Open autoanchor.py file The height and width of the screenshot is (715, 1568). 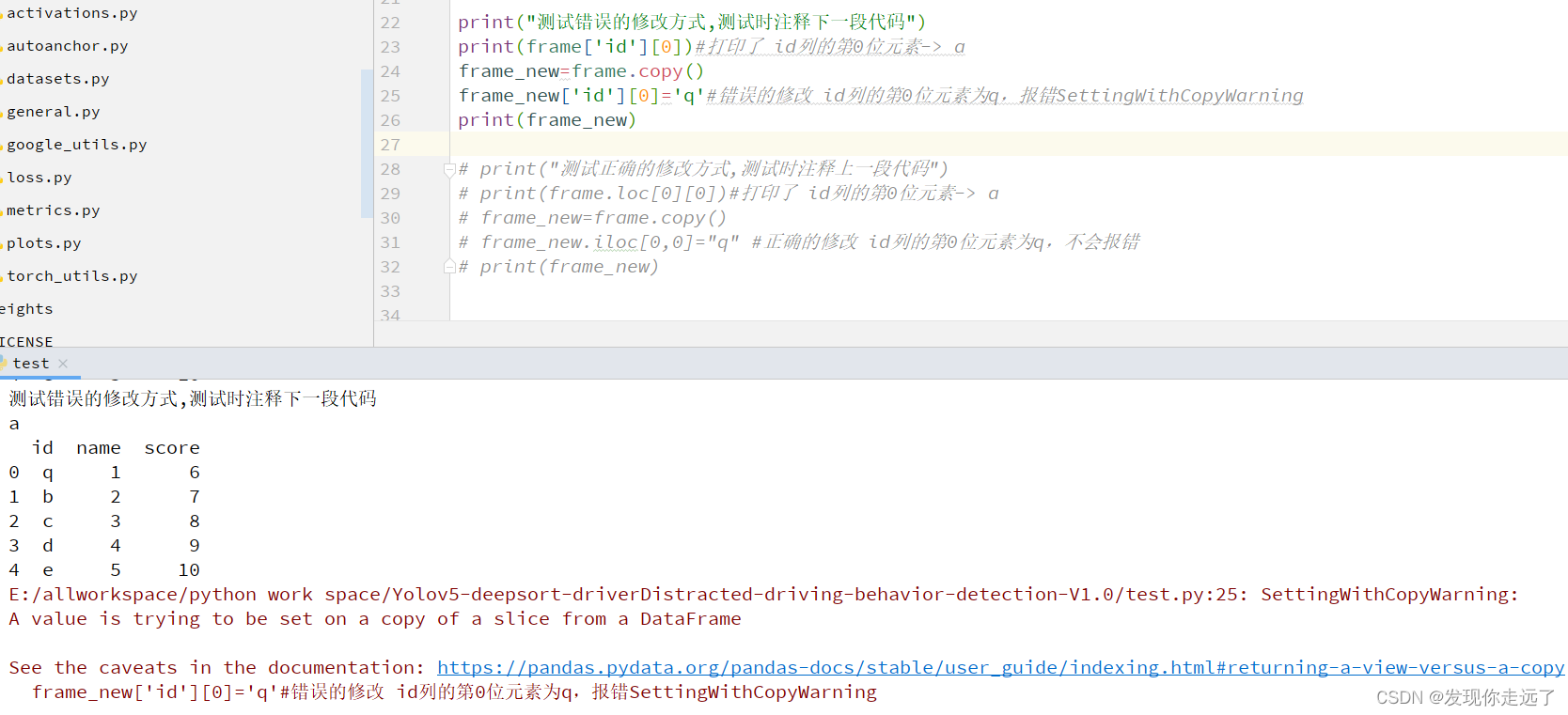[67, 46]
